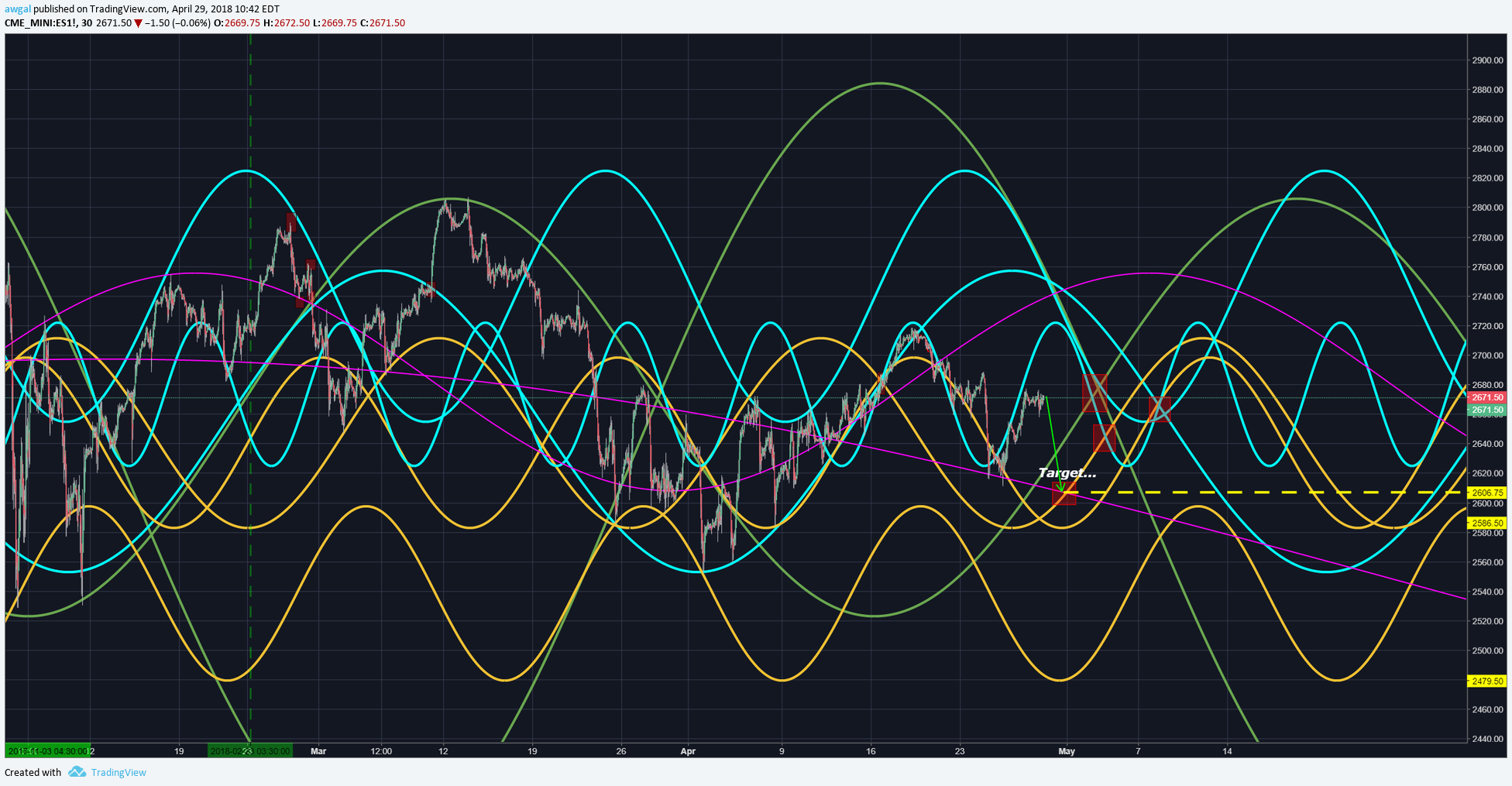
Task: Click the 2760.00 price scale value
Action: tap(1487, 267)
